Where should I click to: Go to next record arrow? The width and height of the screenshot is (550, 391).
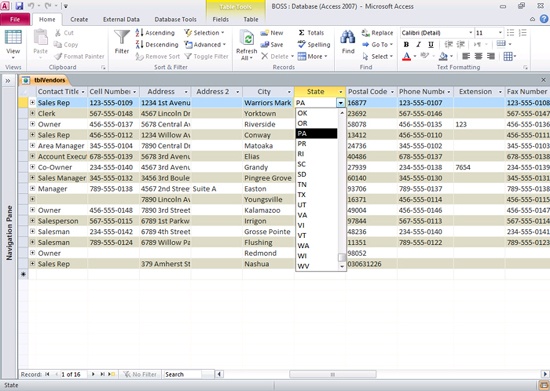point(93,374)
